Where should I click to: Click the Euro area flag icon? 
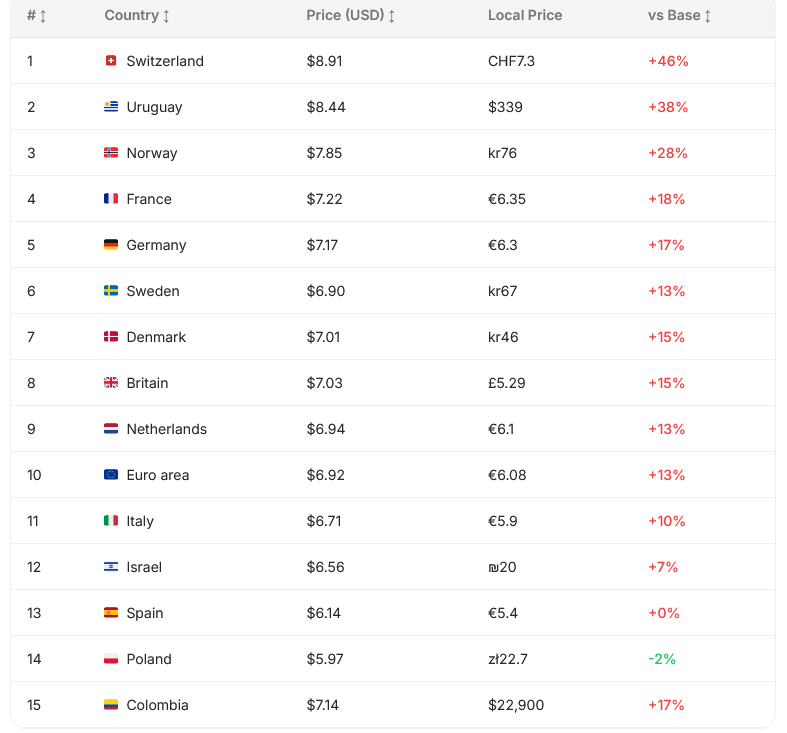click(x=111, y=474)
